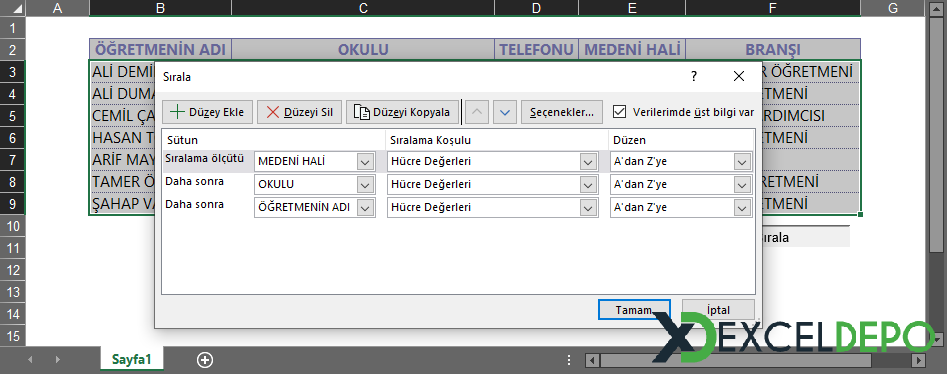Image resolution: width=947 pixels, height=374 pixels.
Task: Open the MEDENİ HALİ column dropdown
Action: (x=365, y=162)
